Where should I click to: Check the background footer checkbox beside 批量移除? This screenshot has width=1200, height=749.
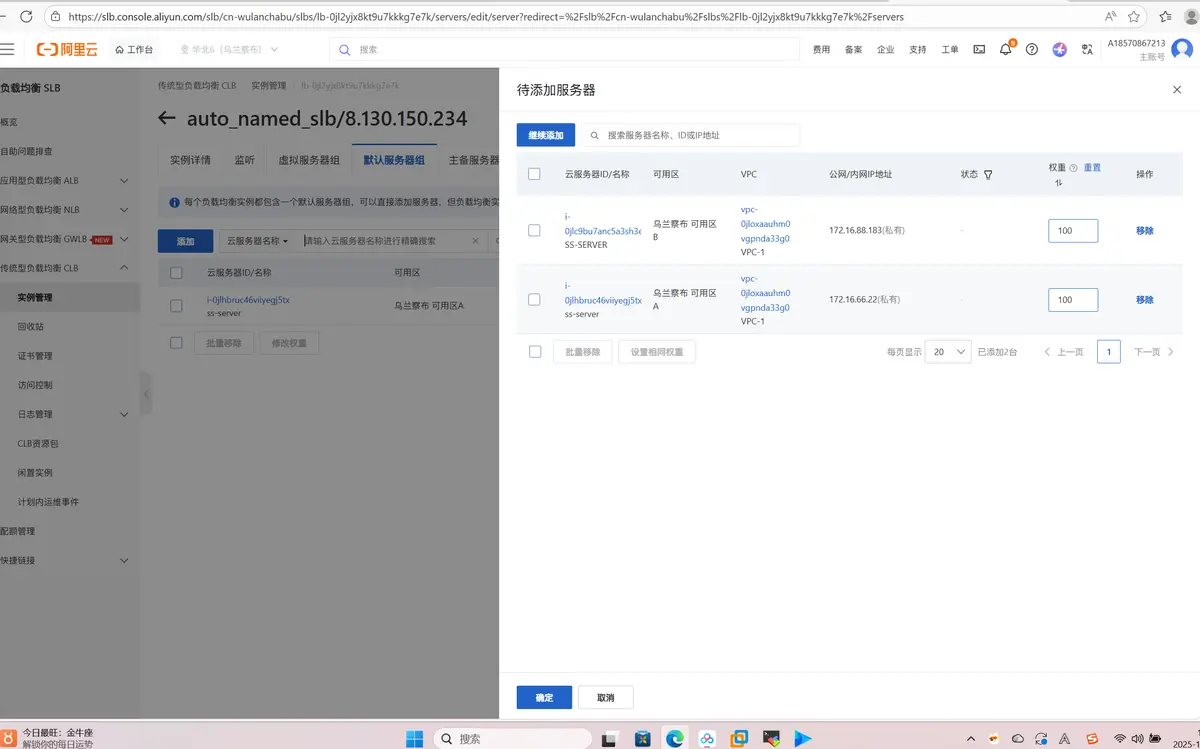tap(176, 342)
